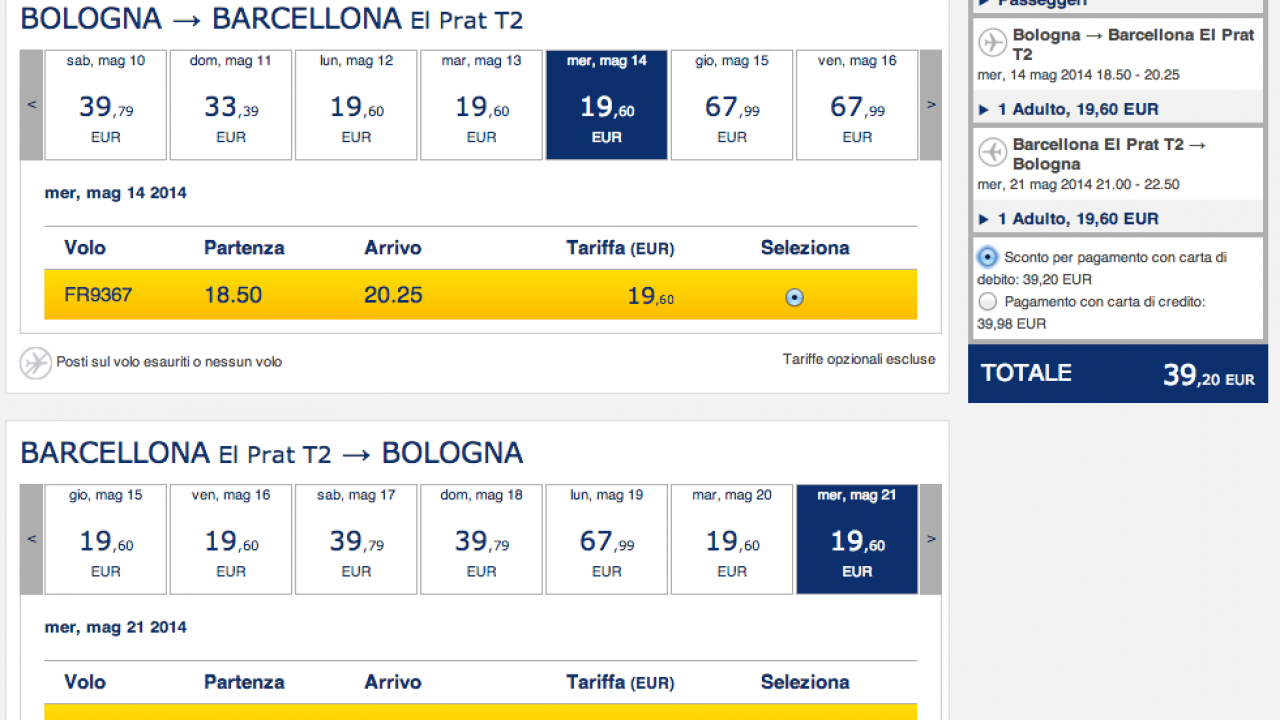The image size is (1280, 720).
Task: Click the plane icon beside Barcellona → Bologna summary
Action: click(992, 152)
